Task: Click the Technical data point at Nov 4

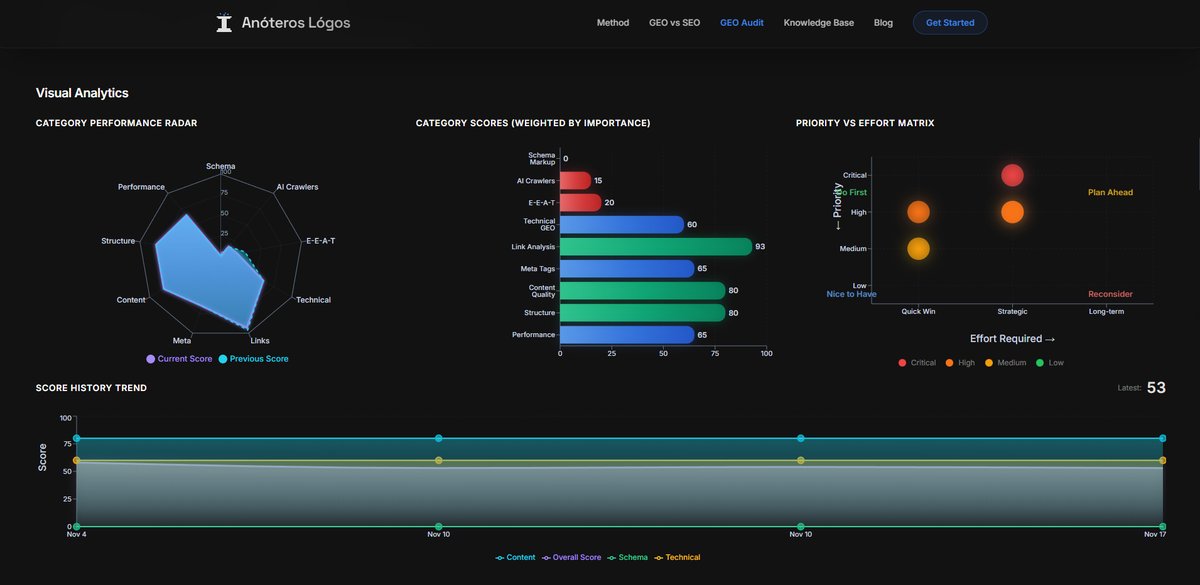Action: click(x=76, y=460)
